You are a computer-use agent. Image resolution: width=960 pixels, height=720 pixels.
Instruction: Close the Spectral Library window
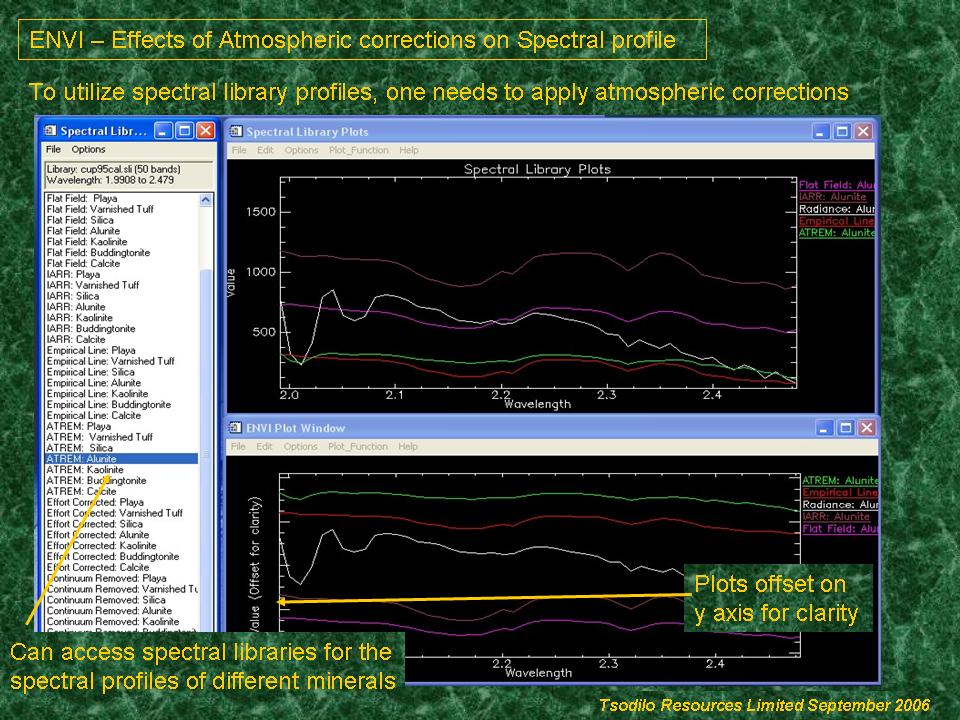tap(206, 130)
